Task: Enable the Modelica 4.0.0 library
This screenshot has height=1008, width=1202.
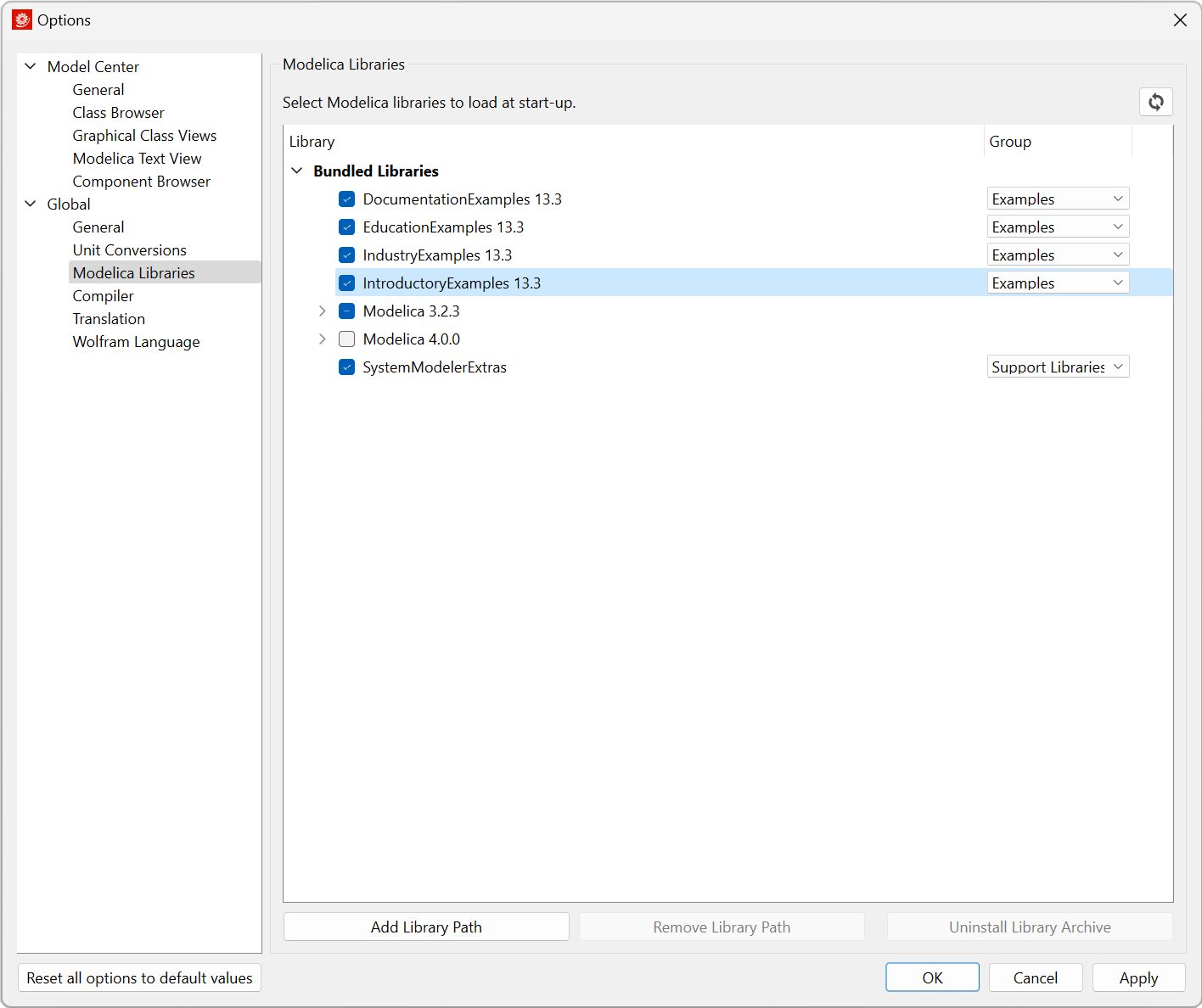Action: pyautogui.click(x=346, y=339)
